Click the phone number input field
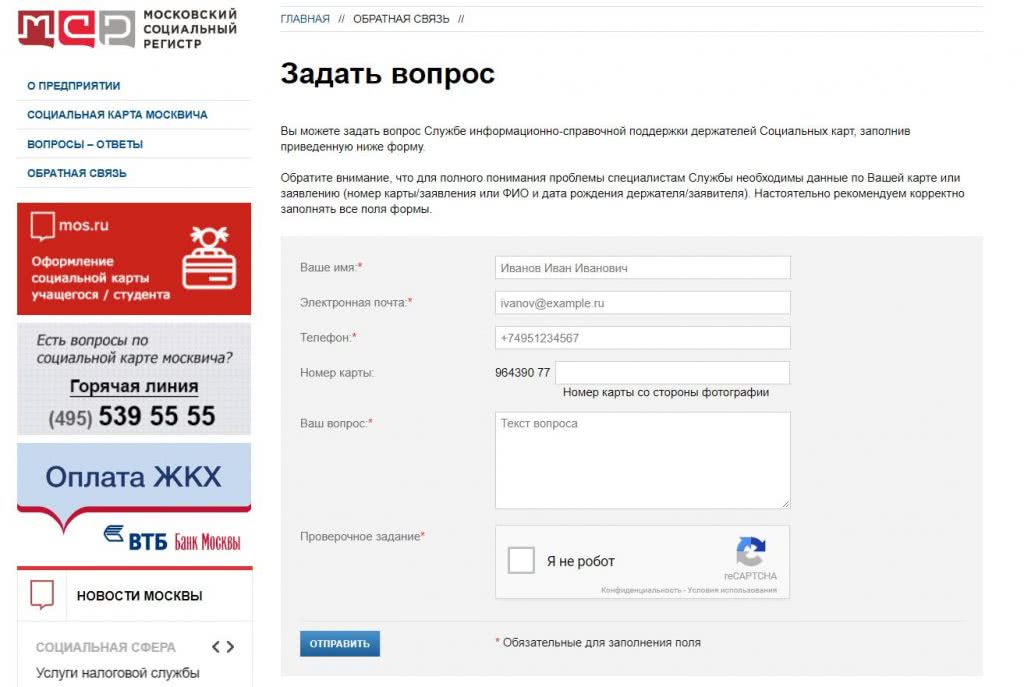 coord(642,338)
